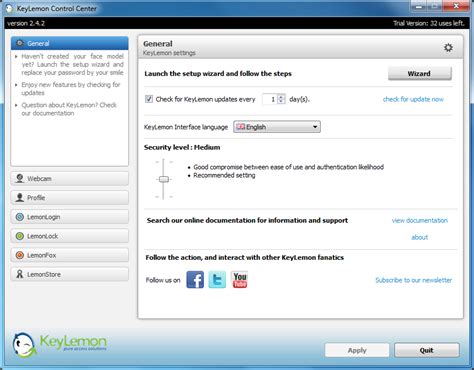Click the language flag icon beside English

click(240, 127)
